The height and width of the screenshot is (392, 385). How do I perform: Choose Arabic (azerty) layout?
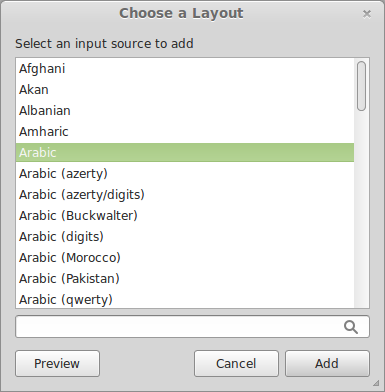coord(185,174)
